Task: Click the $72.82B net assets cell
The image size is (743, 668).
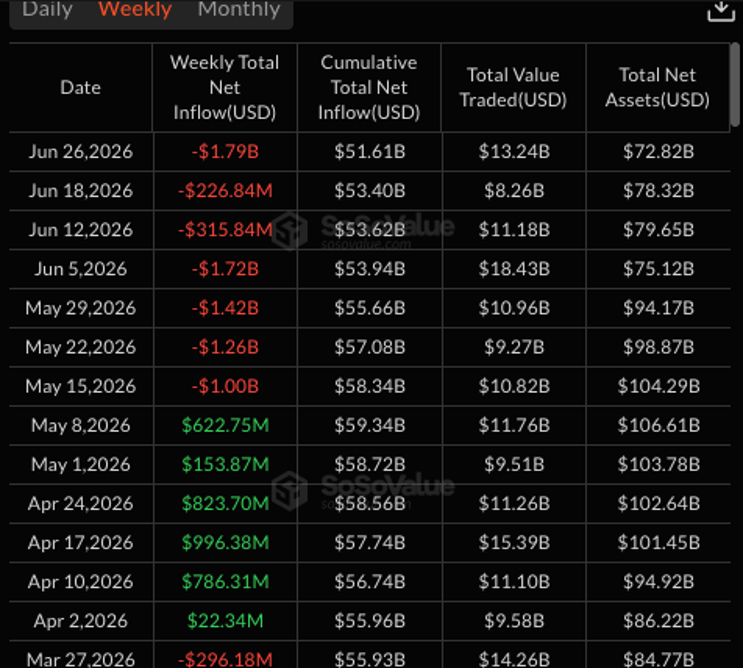Action: coord(659,152)
